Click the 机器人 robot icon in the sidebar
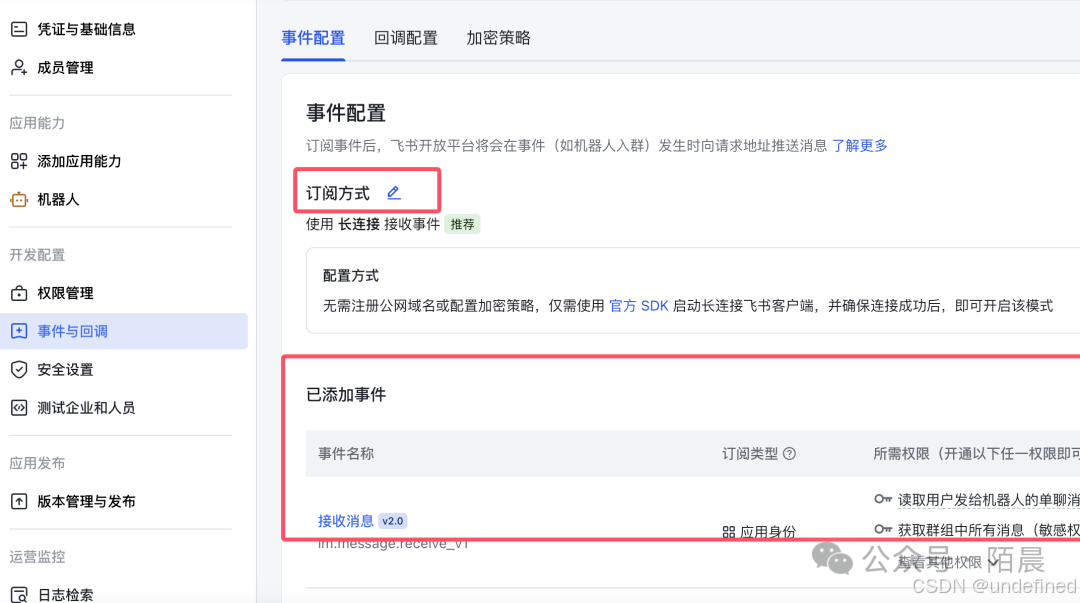Viewport: 1080px width, 603px height. pos(18,199)
